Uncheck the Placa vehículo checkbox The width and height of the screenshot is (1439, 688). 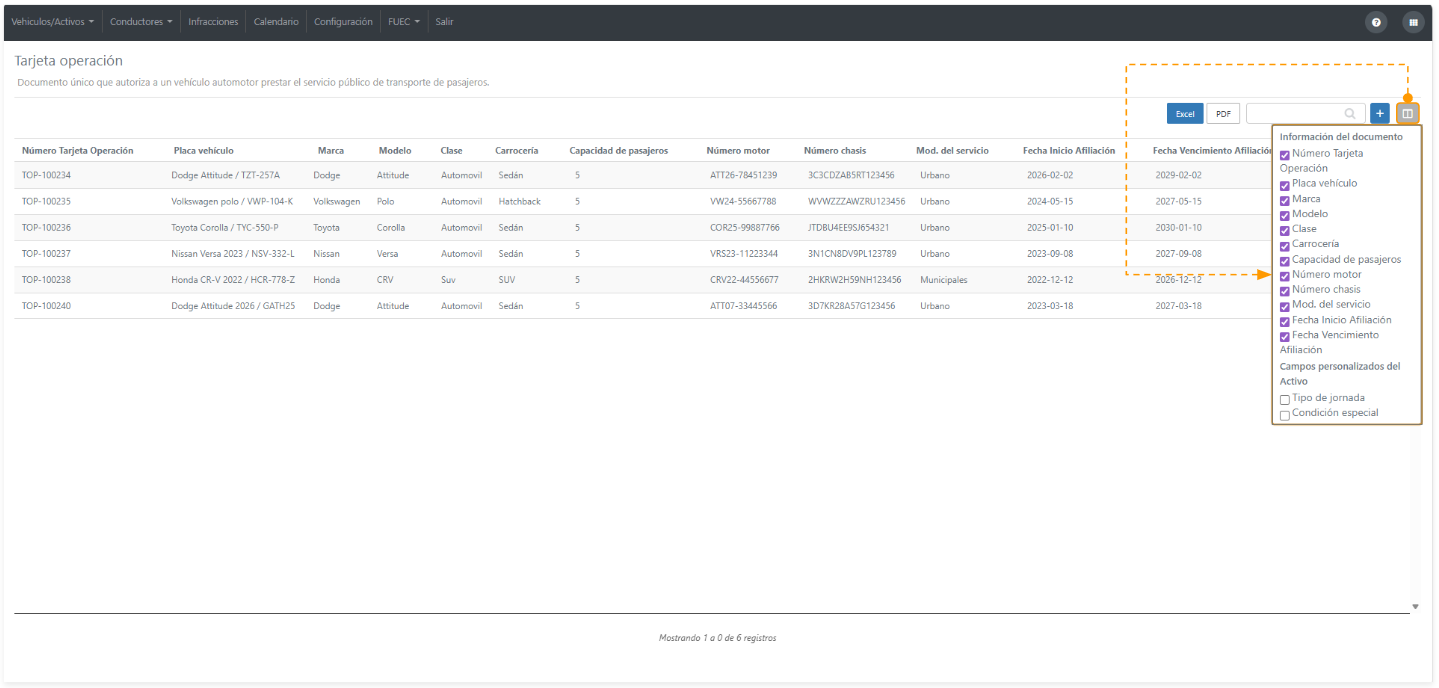[1285, 185]
